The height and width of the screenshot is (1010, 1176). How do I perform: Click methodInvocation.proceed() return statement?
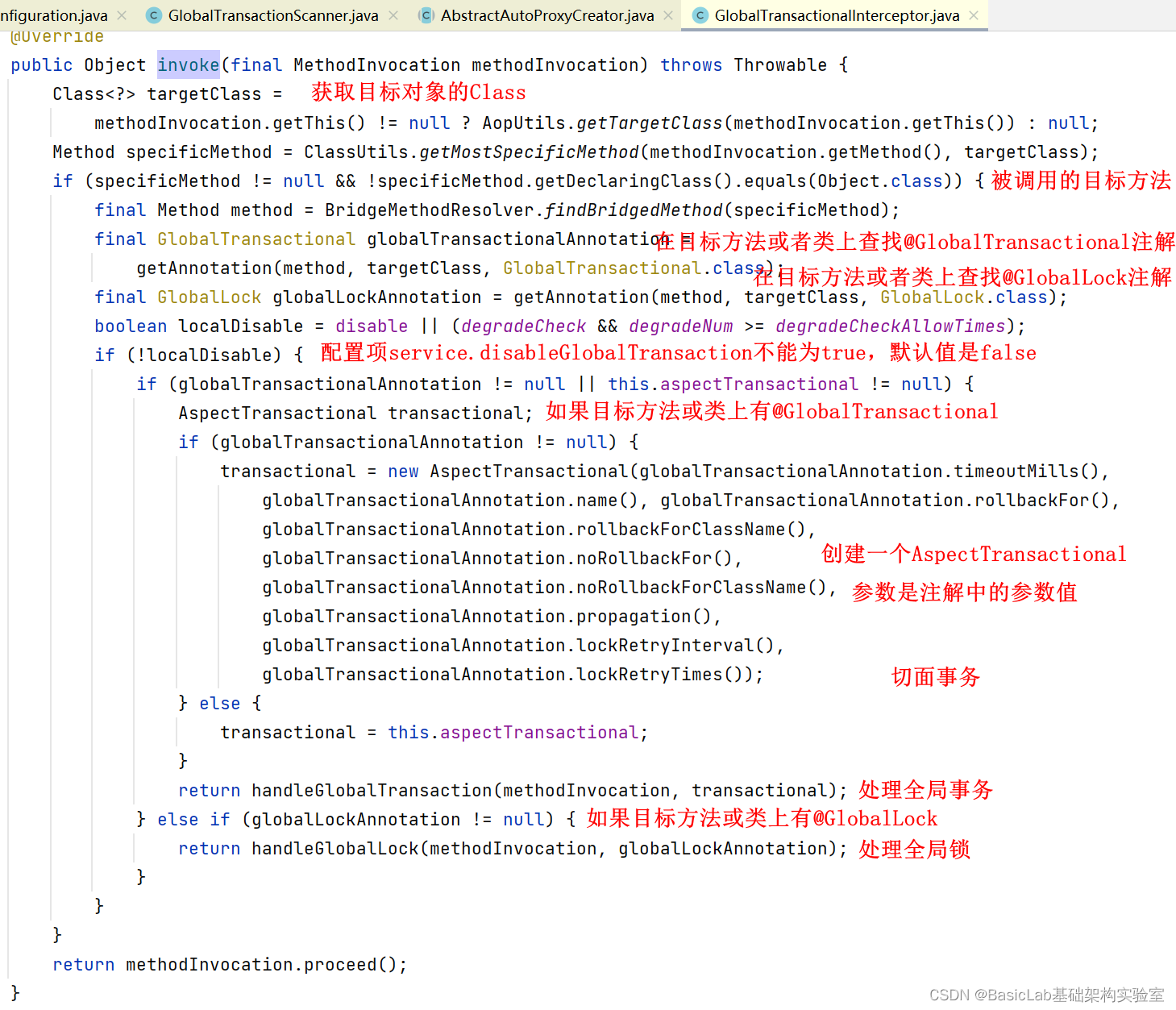230,965
